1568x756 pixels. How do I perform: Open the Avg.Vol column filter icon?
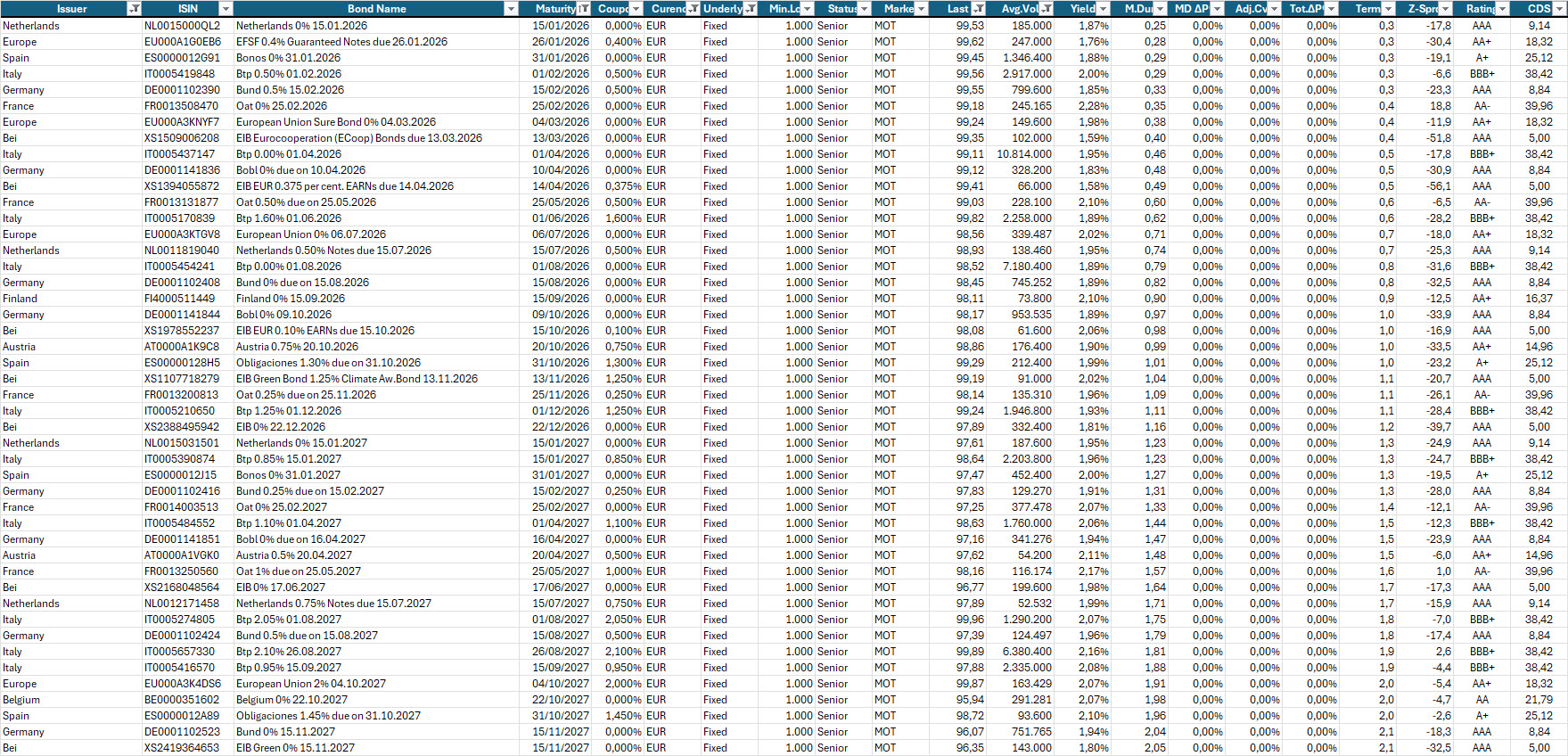(1047, 9)
